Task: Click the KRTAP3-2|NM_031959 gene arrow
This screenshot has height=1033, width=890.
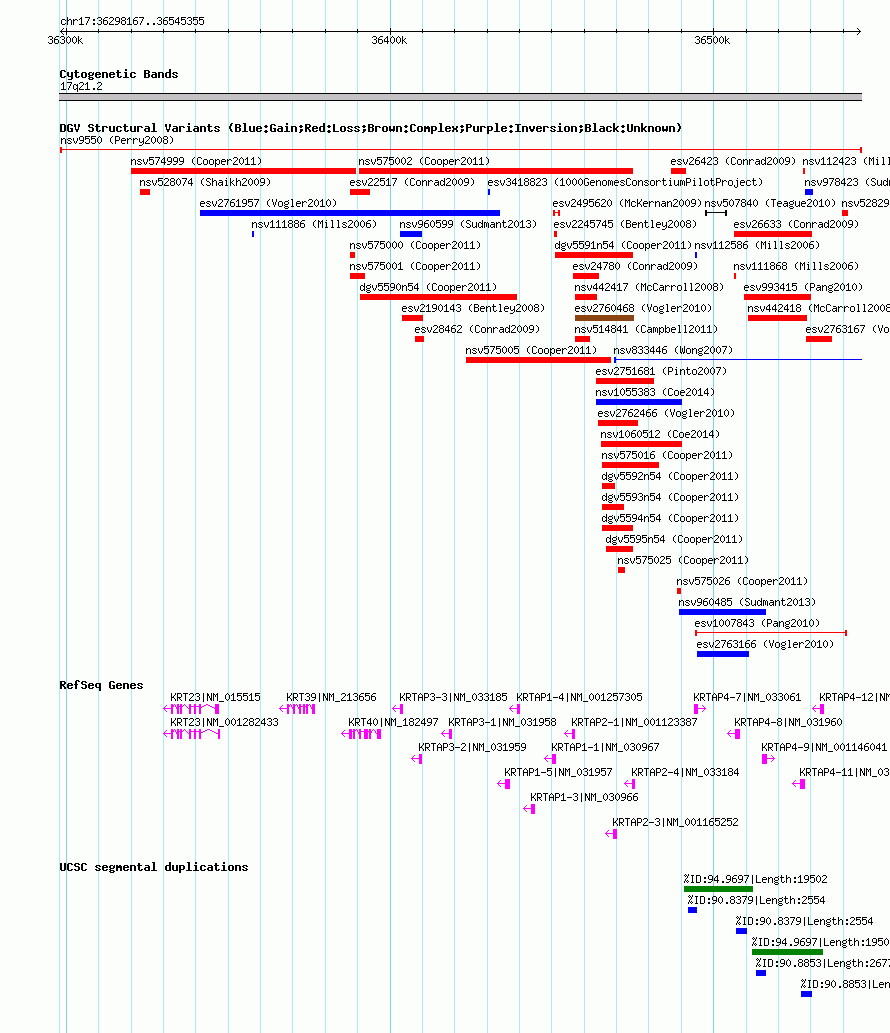Action: click(416, 760)
